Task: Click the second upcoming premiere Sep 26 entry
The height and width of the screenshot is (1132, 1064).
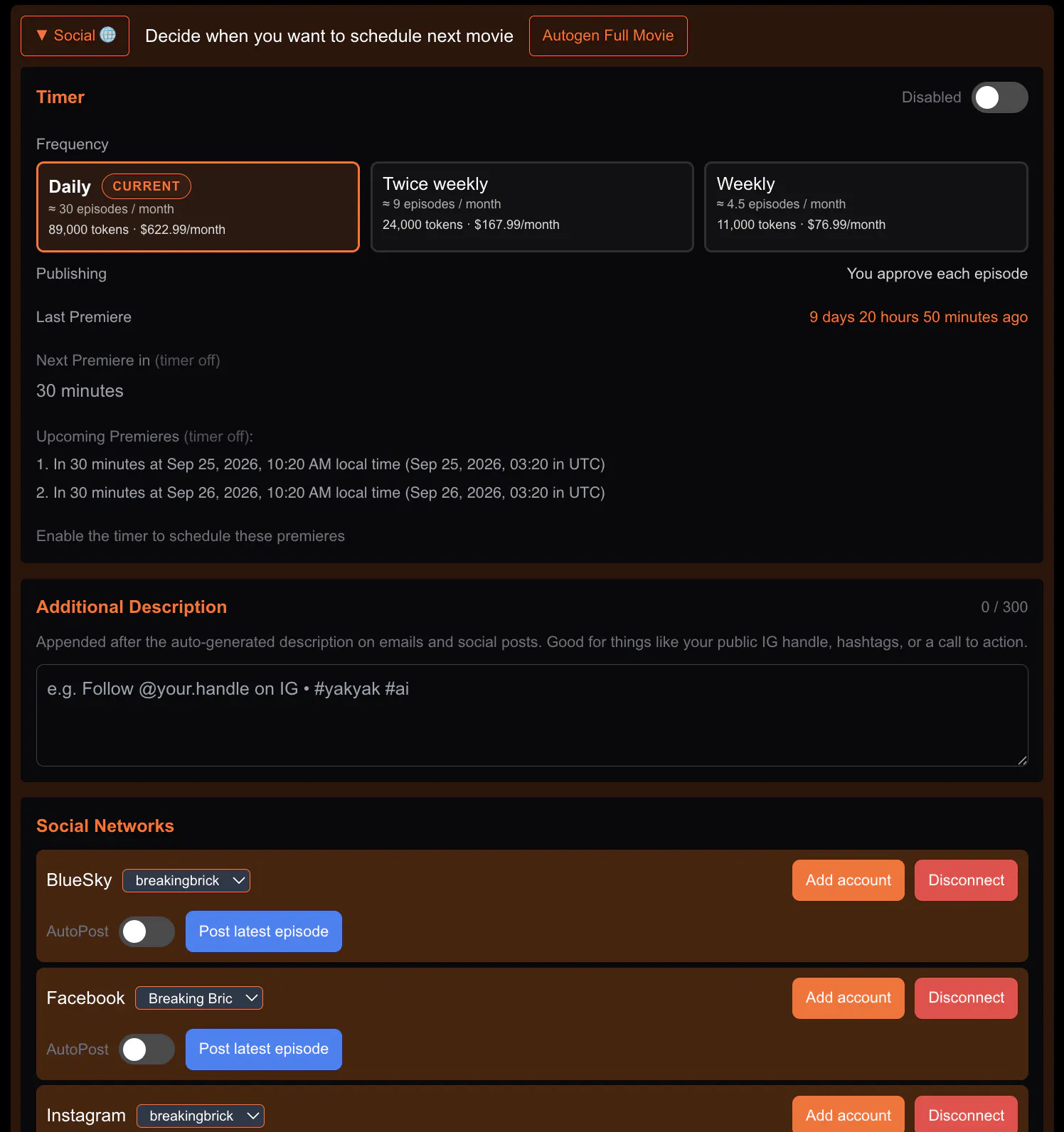Action: (x=321, y=493)
